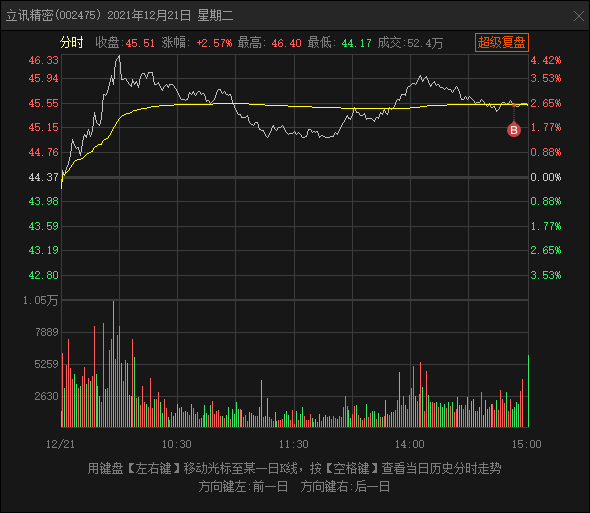Click the volume value 52.4万
The width and height of the screenshot is (590, 513).
(x=425, y=43)
